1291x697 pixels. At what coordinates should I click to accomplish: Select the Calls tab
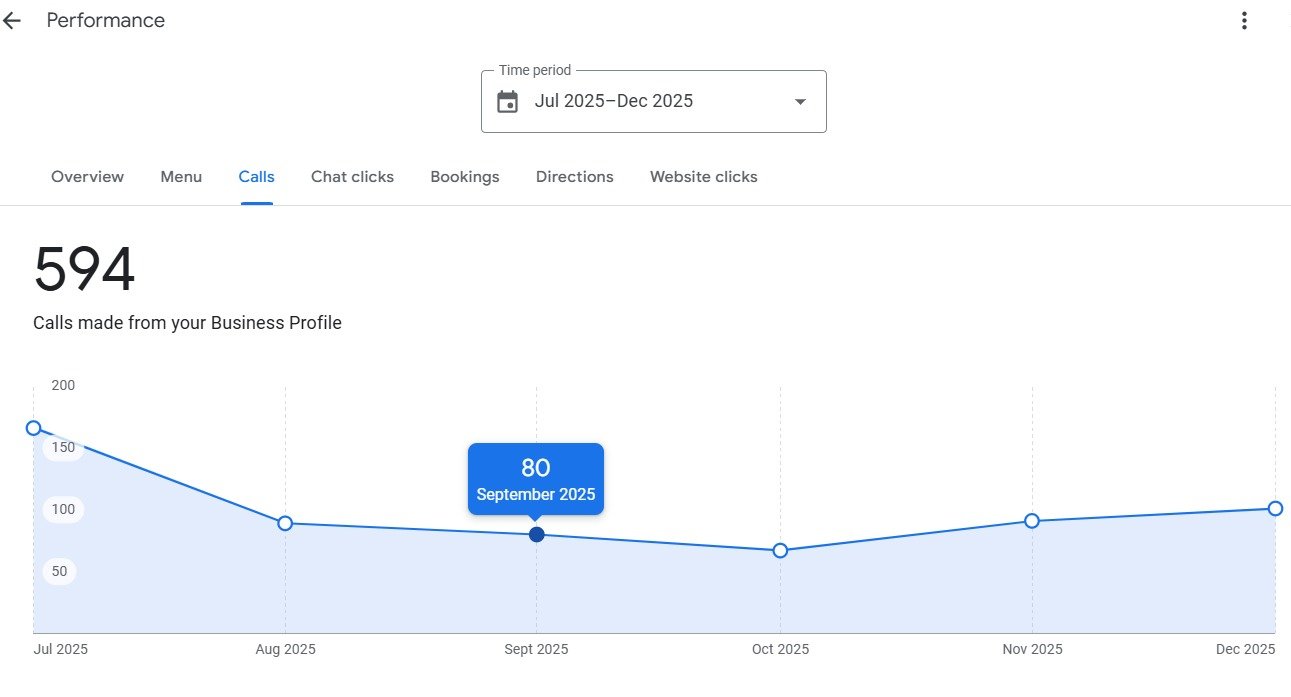pyautogui.click(x=256, y=177)
